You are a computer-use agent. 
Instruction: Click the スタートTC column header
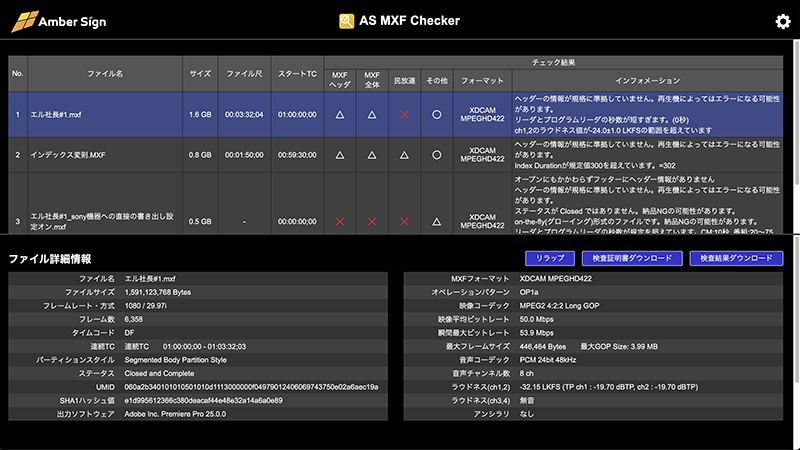click(297, 73)
